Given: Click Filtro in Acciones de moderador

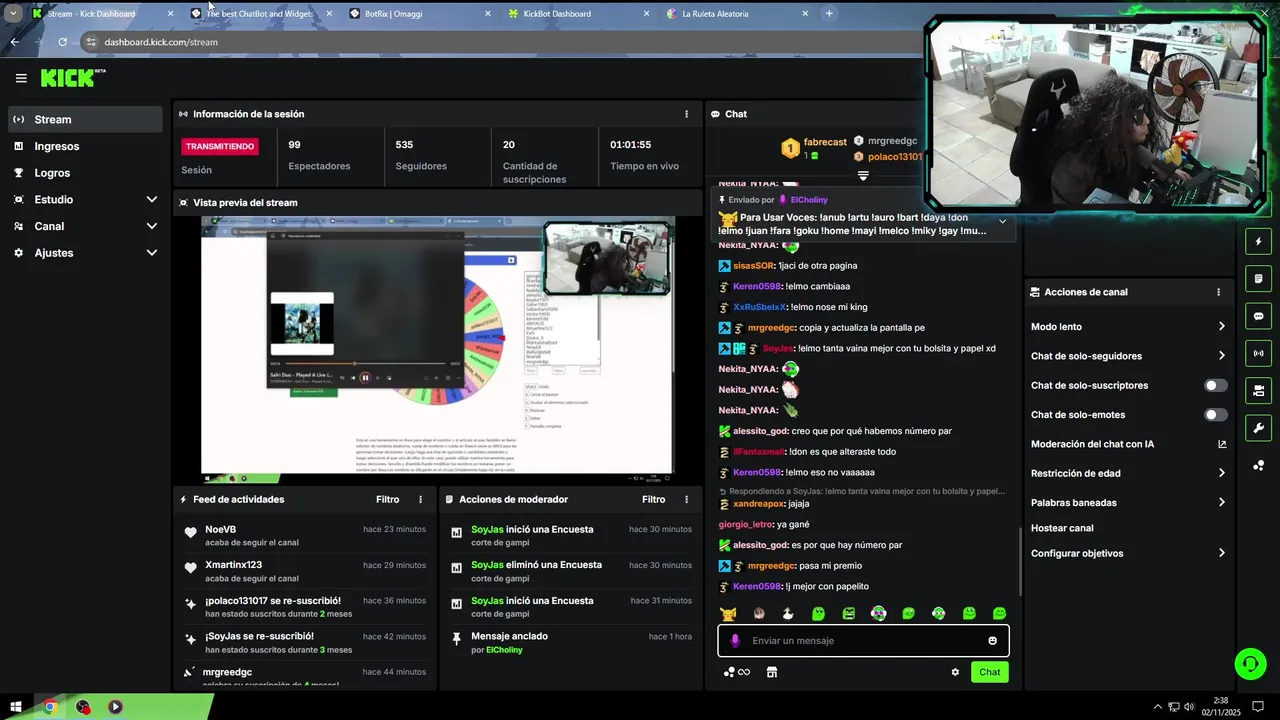Looking at the screenshot, I should [x=654, y=499].
